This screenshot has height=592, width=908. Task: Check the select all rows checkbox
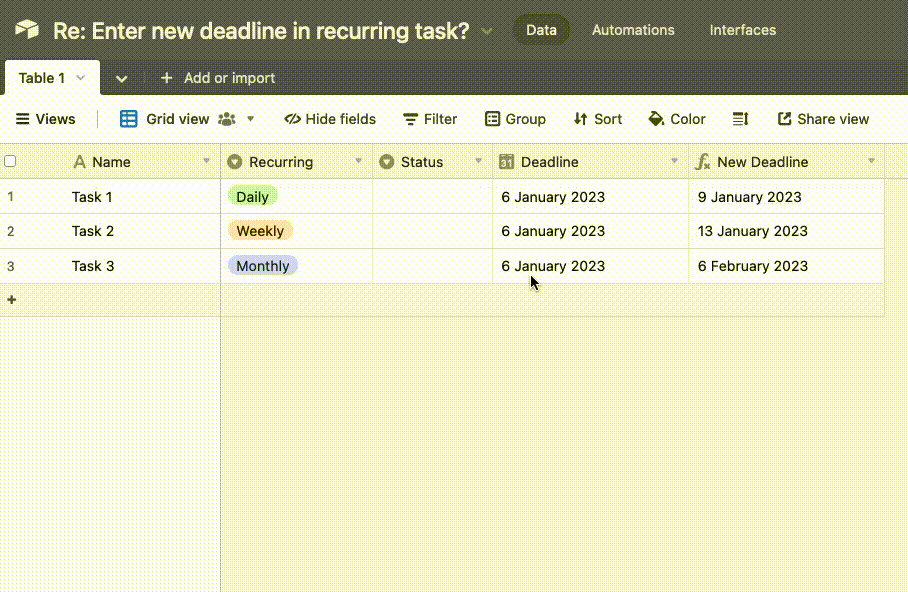tap(10, 161)
